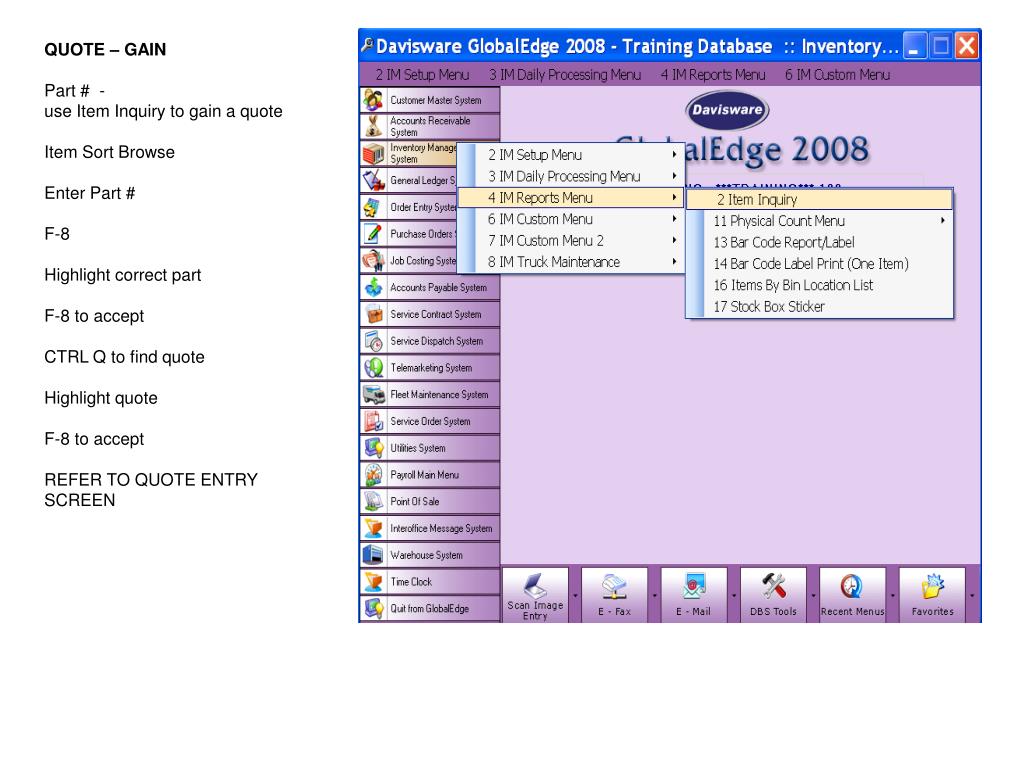Choose 14 Bar Code Label Print (One Item)
Viewport: 1024px width, 768px height.
pyautogui.click(x=820, y=264)
